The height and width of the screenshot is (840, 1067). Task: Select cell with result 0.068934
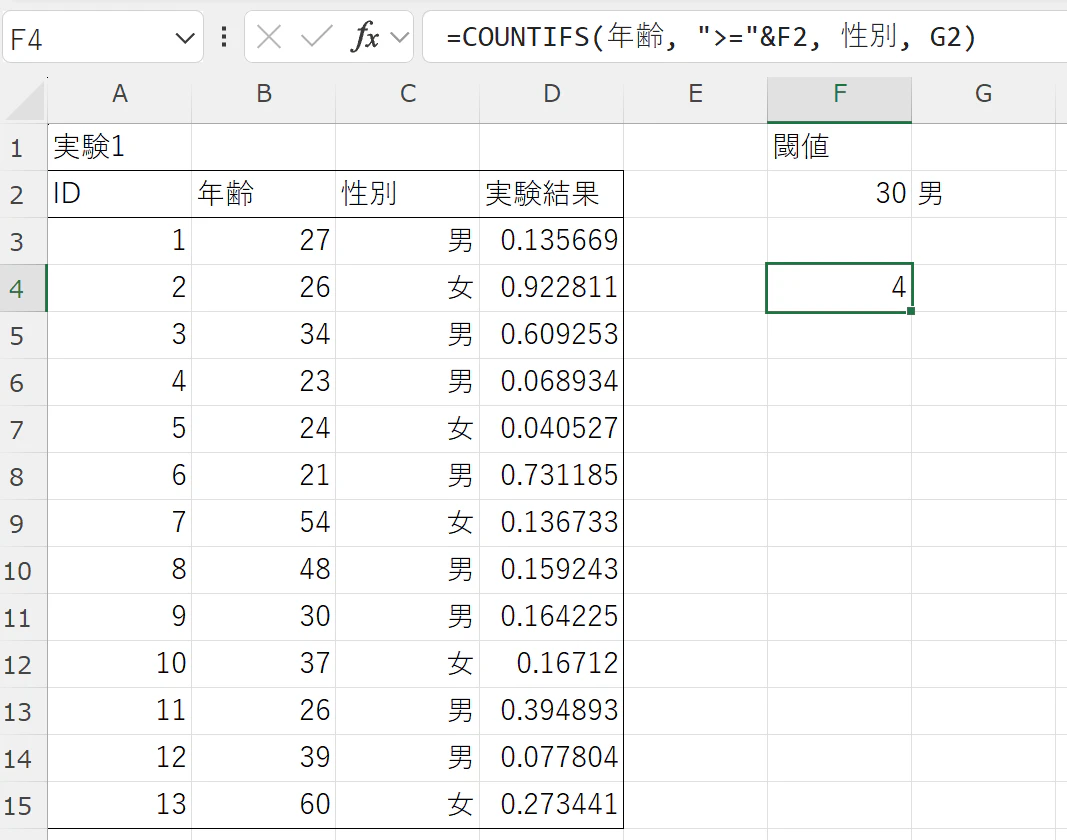[552, 382]
